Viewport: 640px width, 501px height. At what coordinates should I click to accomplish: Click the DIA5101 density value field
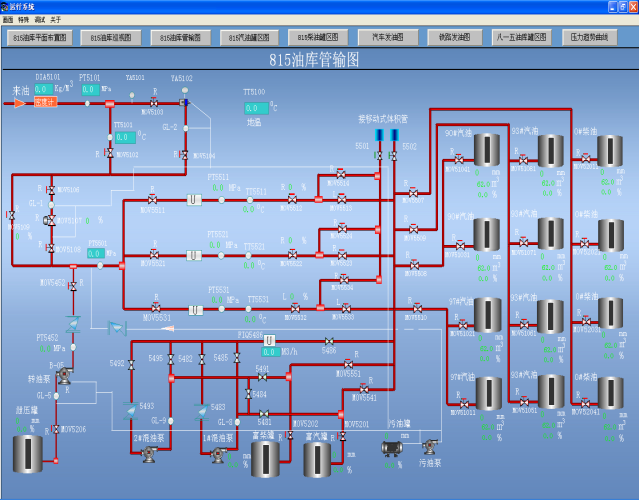tap(43, 89)
